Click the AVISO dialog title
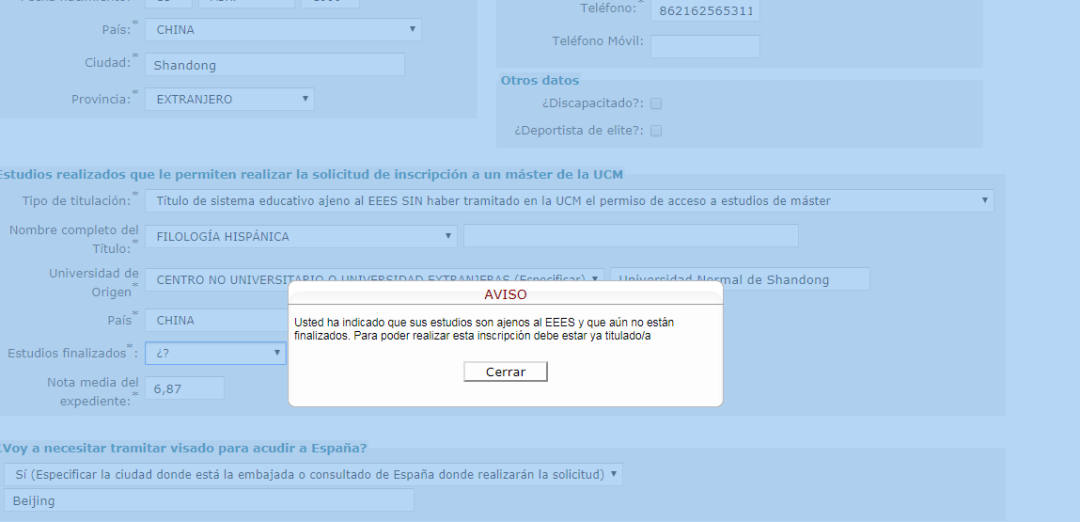The width and height of the screenshot is (1080, 522). pos(506,295)
